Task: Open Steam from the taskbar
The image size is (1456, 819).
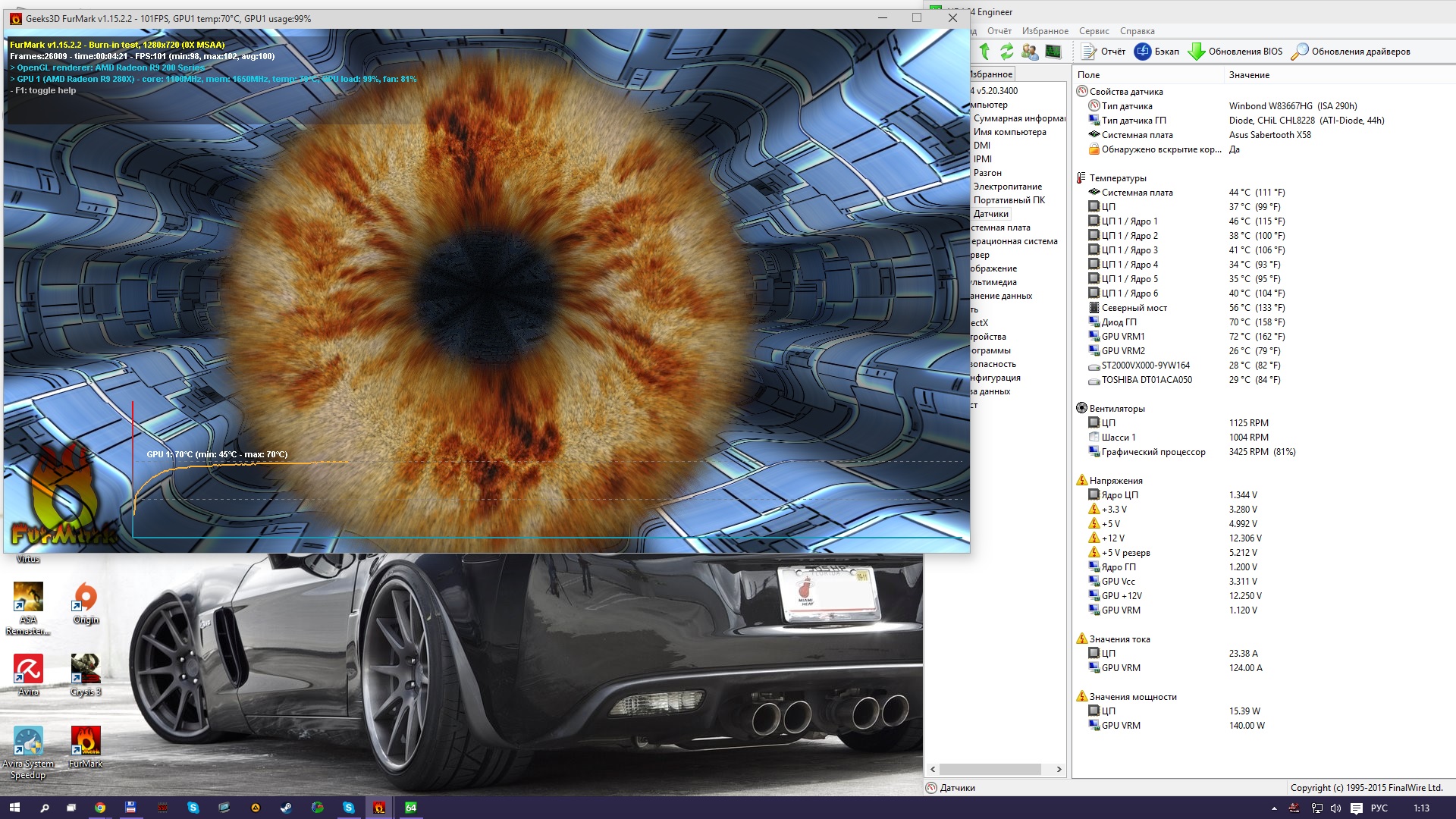Action: 286,808
